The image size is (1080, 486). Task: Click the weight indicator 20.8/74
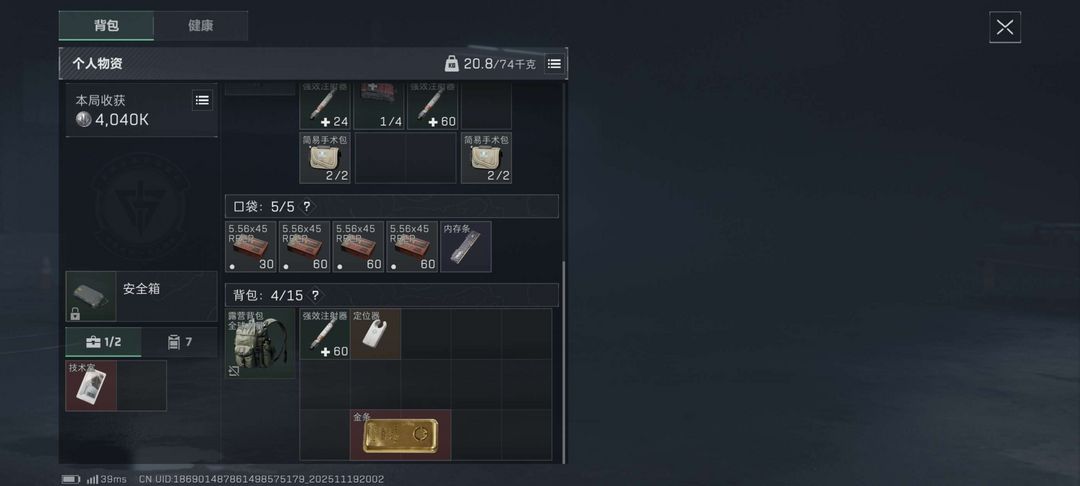492,64
